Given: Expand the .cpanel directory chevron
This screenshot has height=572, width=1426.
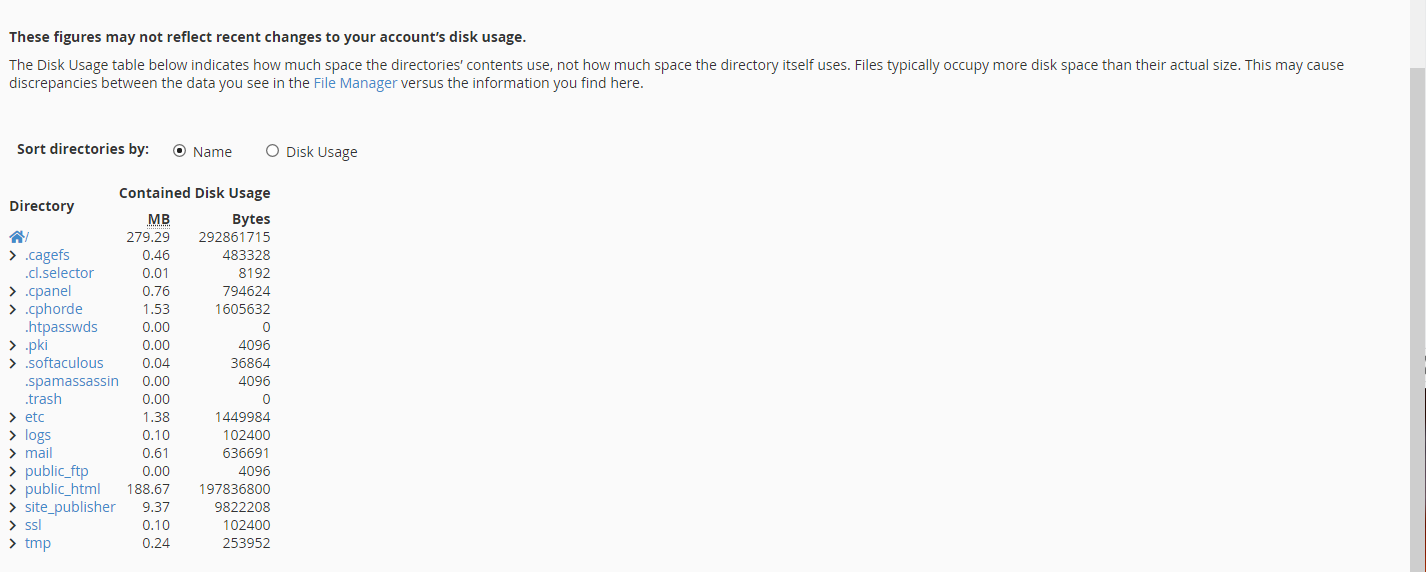Looking at the screenshot, I should pyautogui.click(x=13, y=291).
